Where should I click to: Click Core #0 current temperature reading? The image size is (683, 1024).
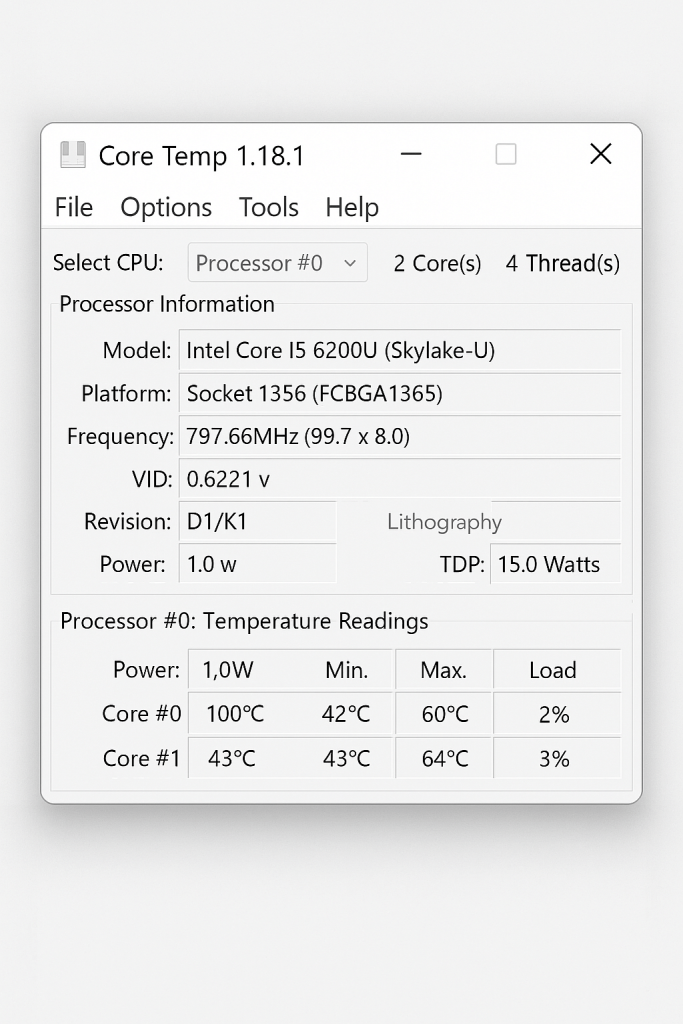click(x=235, y=715)
